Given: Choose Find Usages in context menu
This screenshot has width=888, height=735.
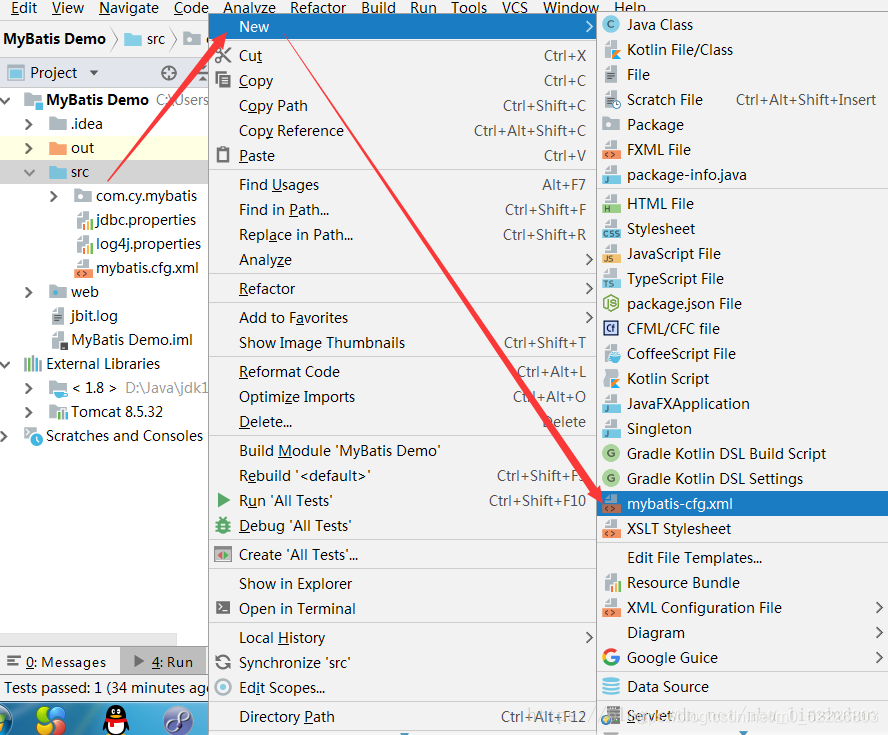Looking at the screenshot, I should point(402,185).
